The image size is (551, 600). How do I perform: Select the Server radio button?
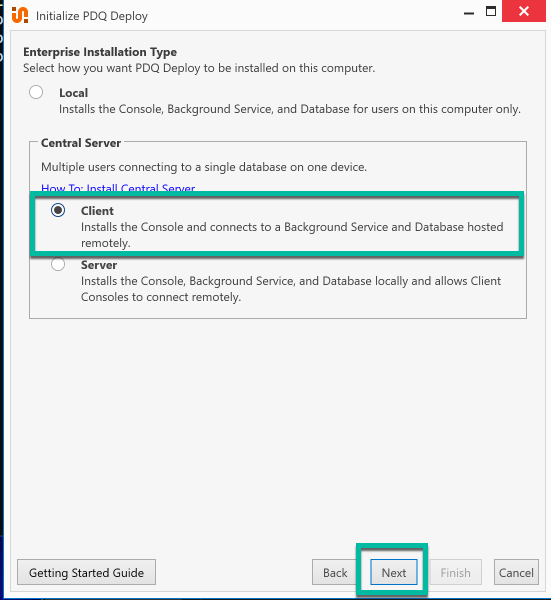[58, 264]
